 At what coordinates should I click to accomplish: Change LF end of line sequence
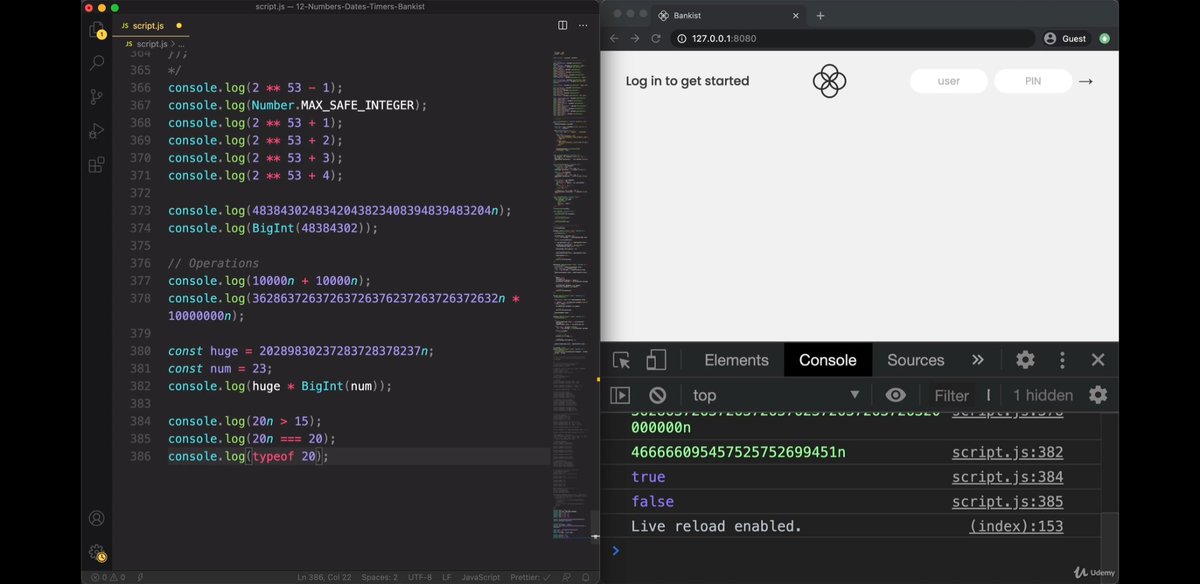[447, 577]
